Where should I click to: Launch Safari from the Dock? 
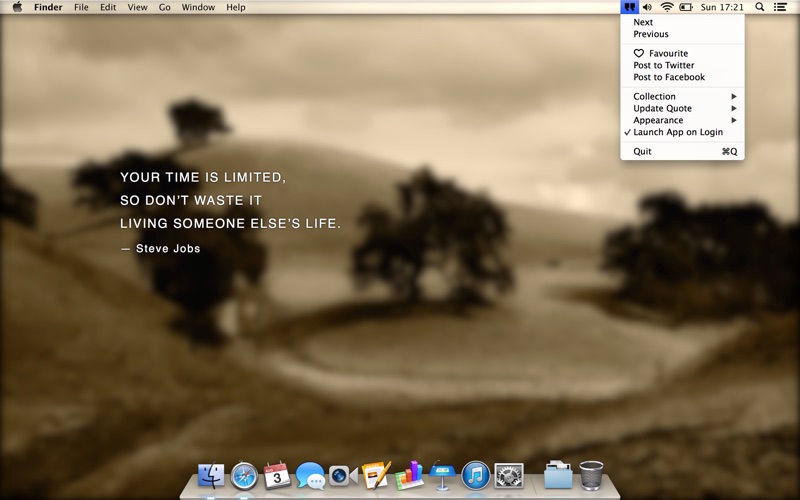244,476
